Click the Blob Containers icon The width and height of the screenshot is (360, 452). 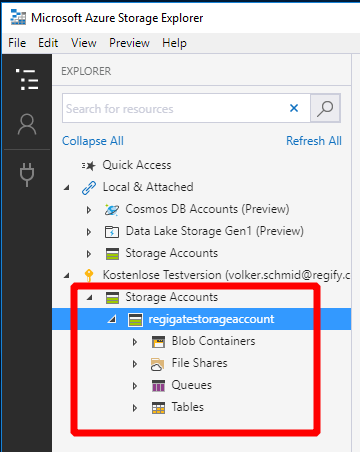158,342
